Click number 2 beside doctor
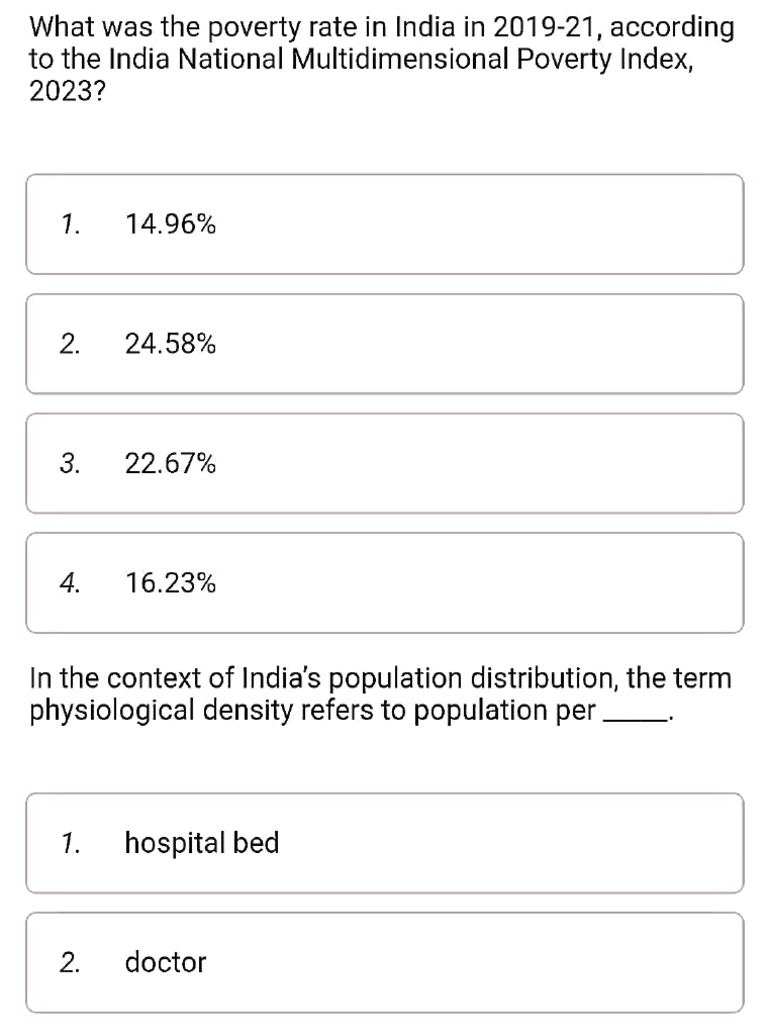Viewport: 768px width, 1024px height. (68, 962)
